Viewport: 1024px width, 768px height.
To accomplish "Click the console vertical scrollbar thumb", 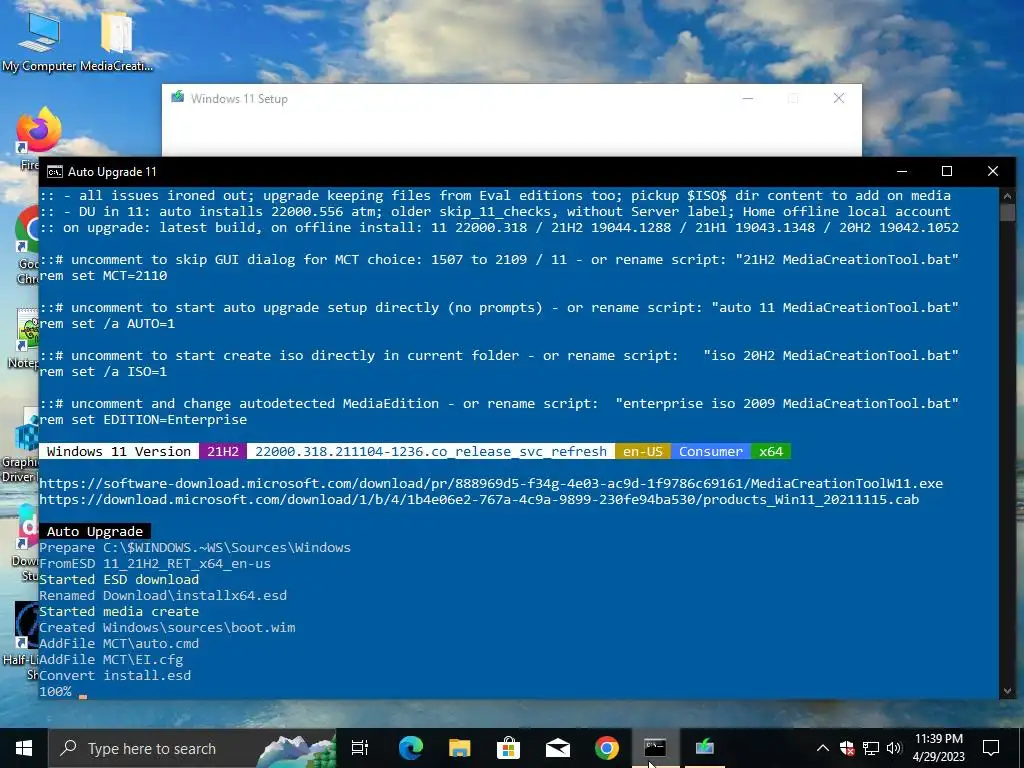I will tap(1007, 212).
